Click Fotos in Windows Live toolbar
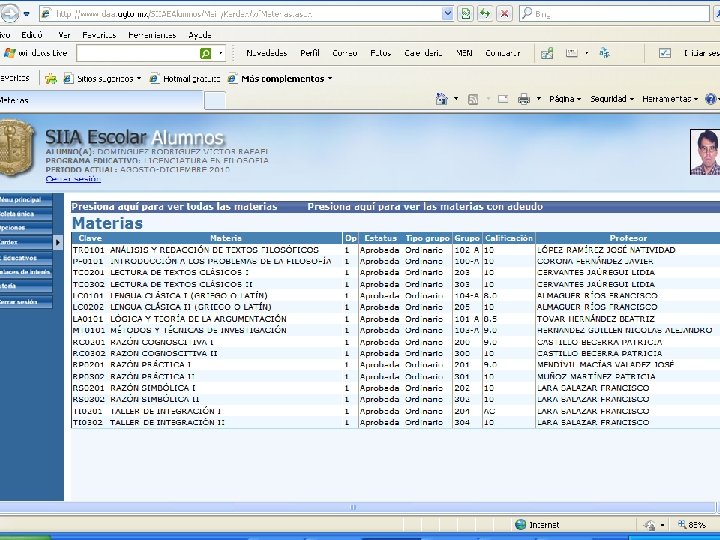This screenshot has height=540, width=720. [381, 53]
